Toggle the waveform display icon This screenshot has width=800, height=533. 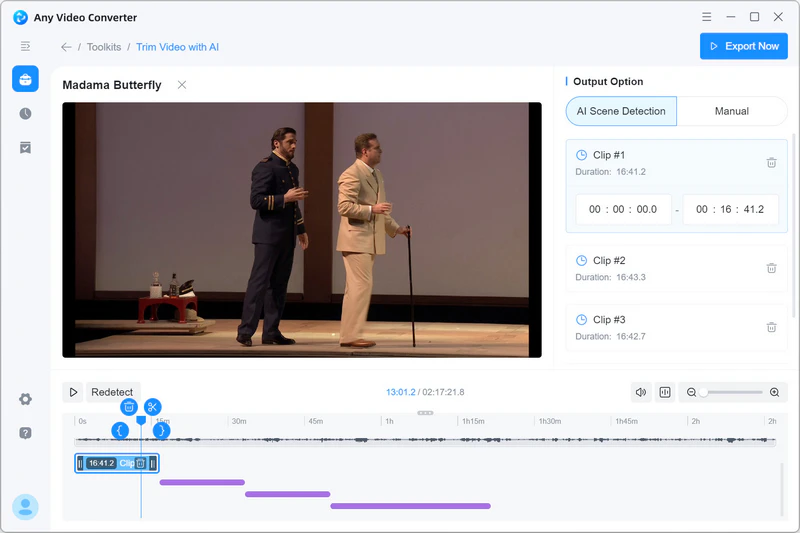665,392
